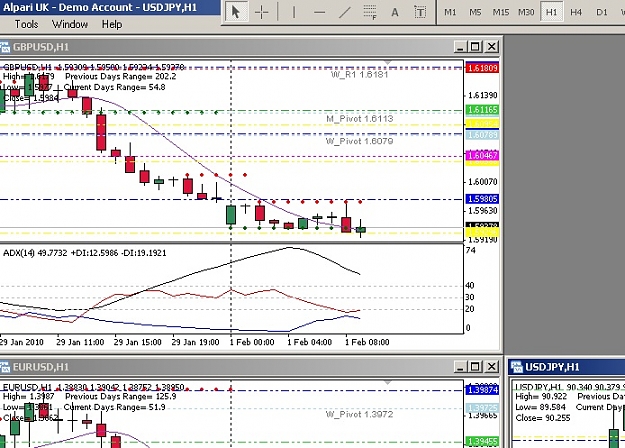Choose the vertical line drawing tool
The height and width of the screenshot is (448, 625).
coord(294,12)
